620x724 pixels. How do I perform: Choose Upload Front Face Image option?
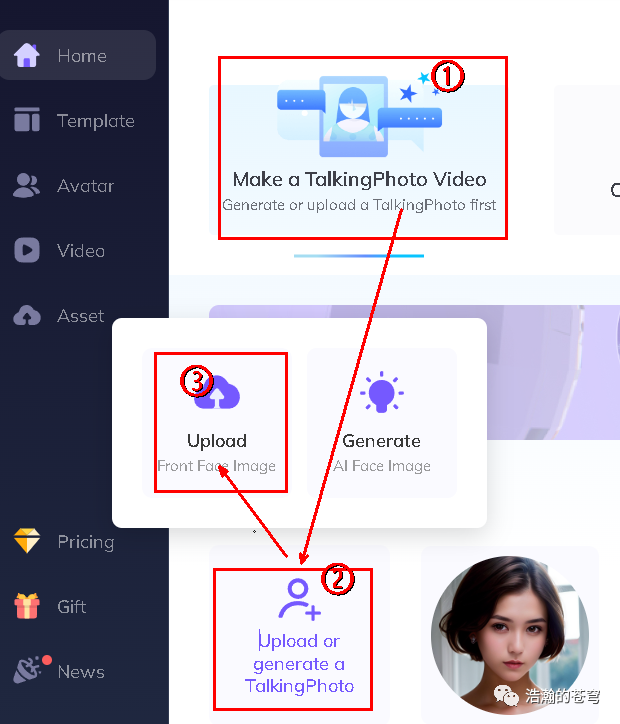(x=217, y=422)
